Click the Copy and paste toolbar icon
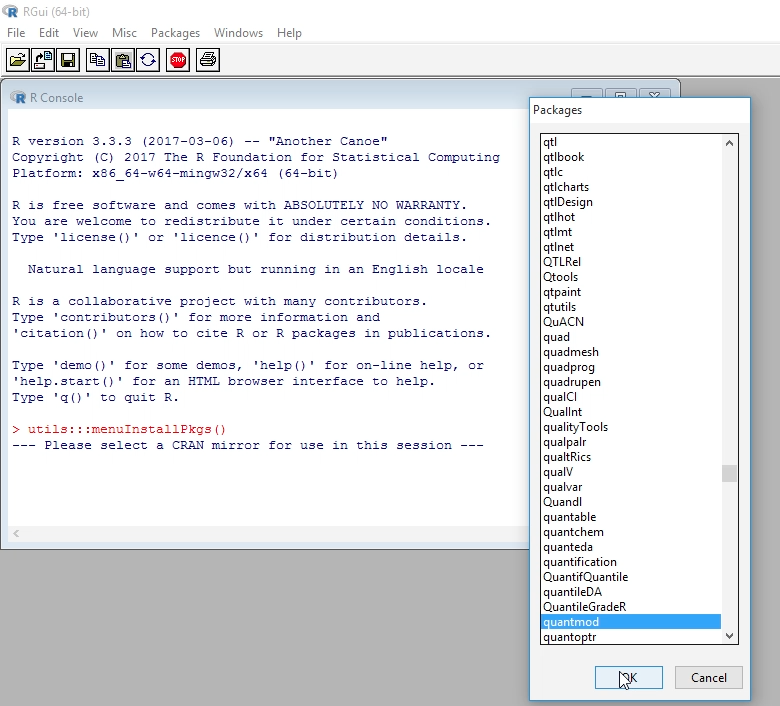The image size is (780, 706). 148,60
